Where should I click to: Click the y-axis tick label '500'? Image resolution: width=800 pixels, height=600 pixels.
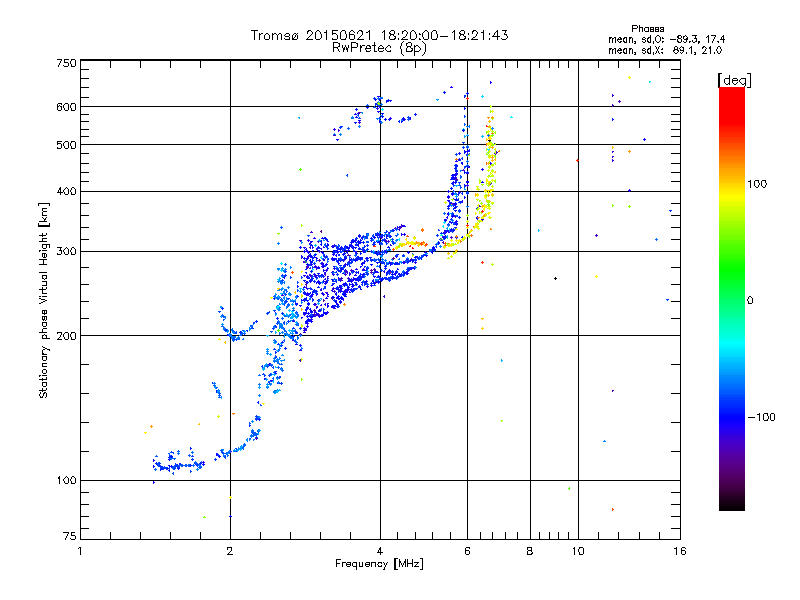(x=66, y=145)
